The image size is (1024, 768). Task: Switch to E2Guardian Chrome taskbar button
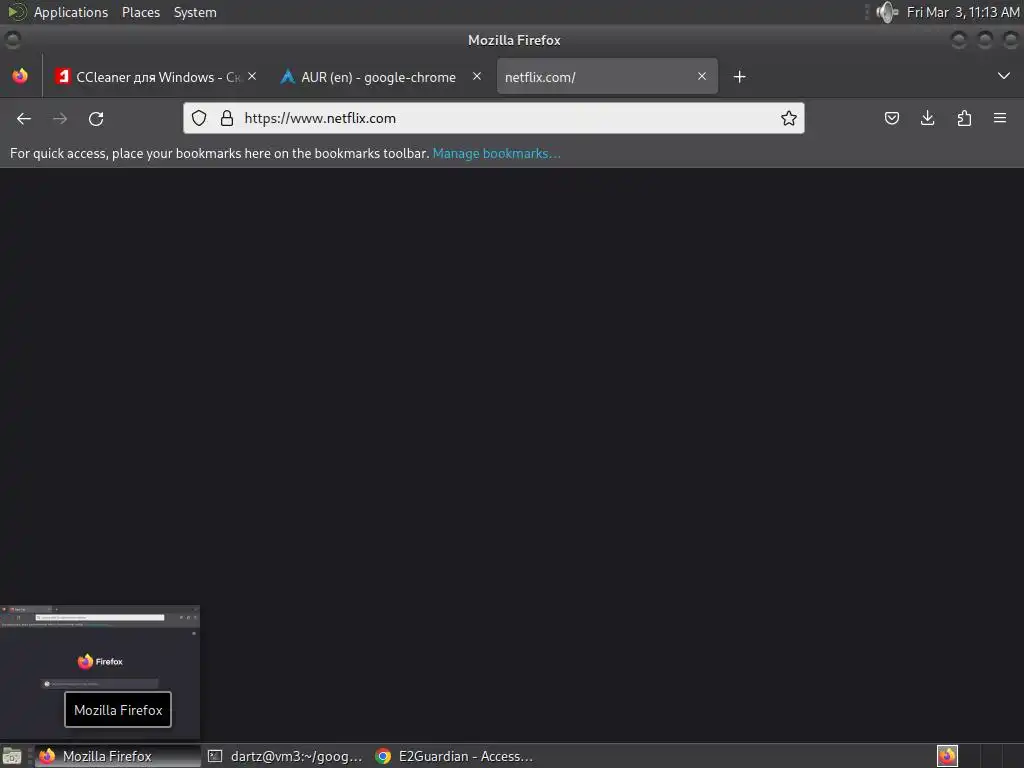click(455, 756)
